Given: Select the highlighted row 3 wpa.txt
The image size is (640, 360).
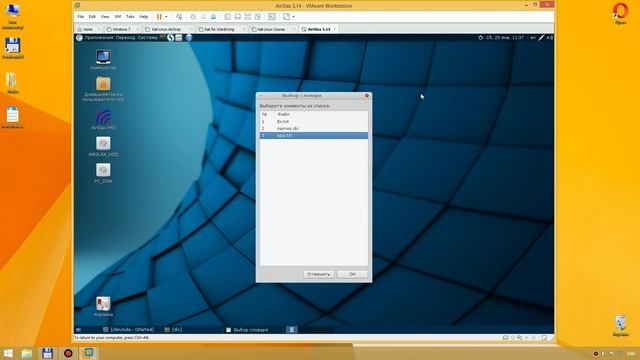Looking at the screenshot, I should point(314,136).
